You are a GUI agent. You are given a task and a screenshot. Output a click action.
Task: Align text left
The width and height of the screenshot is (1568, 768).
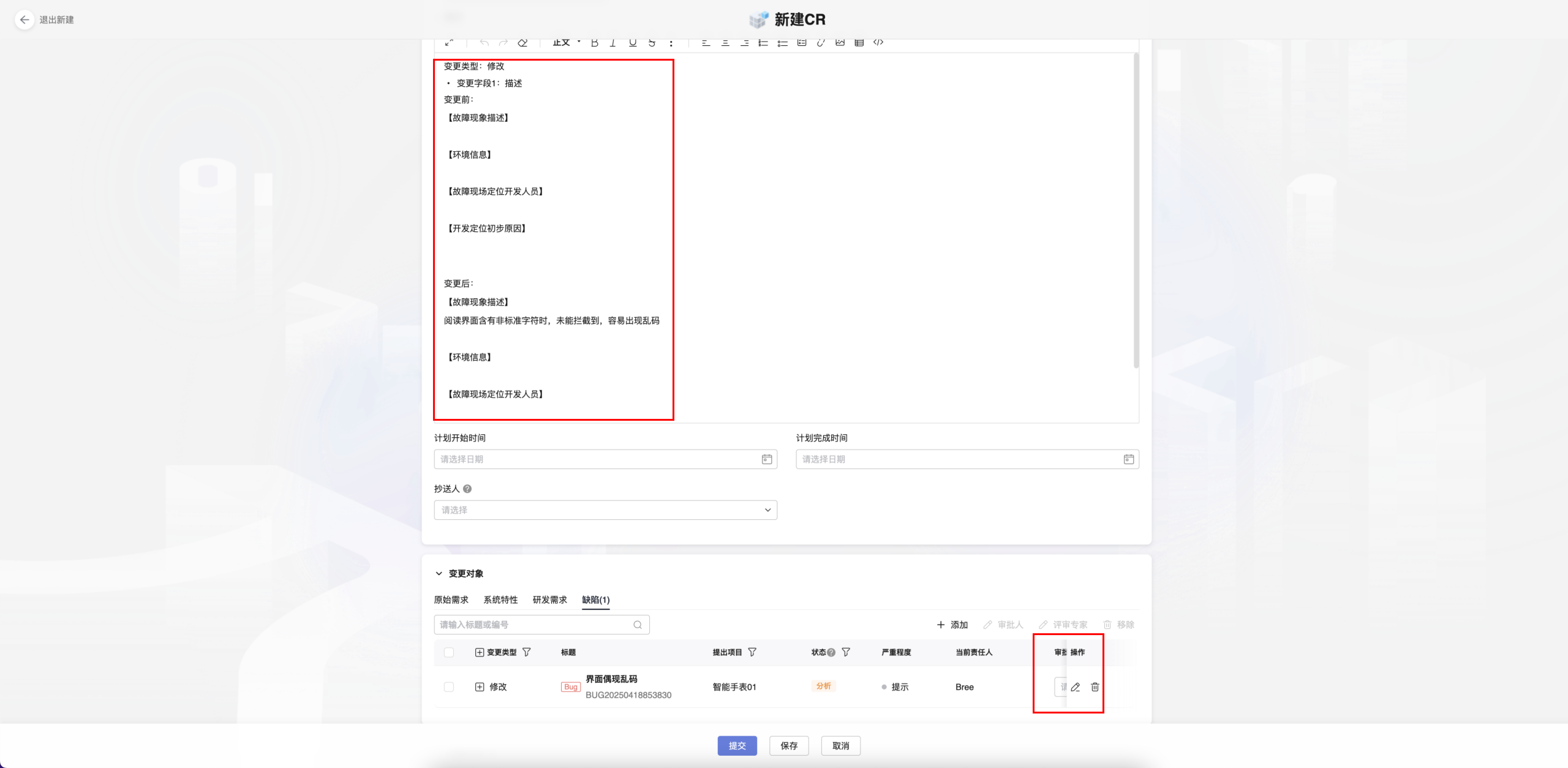coord(706,43)
